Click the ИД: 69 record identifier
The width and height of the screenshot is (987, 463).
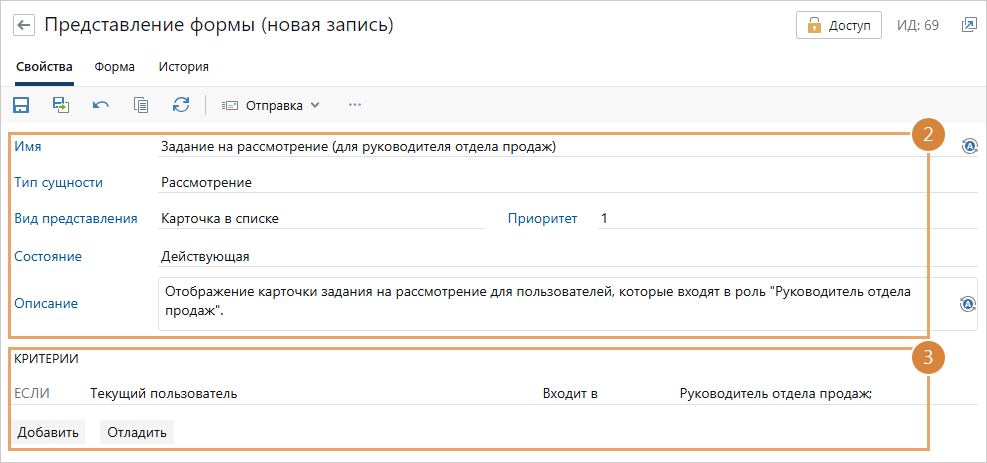[x=918, y=25]
